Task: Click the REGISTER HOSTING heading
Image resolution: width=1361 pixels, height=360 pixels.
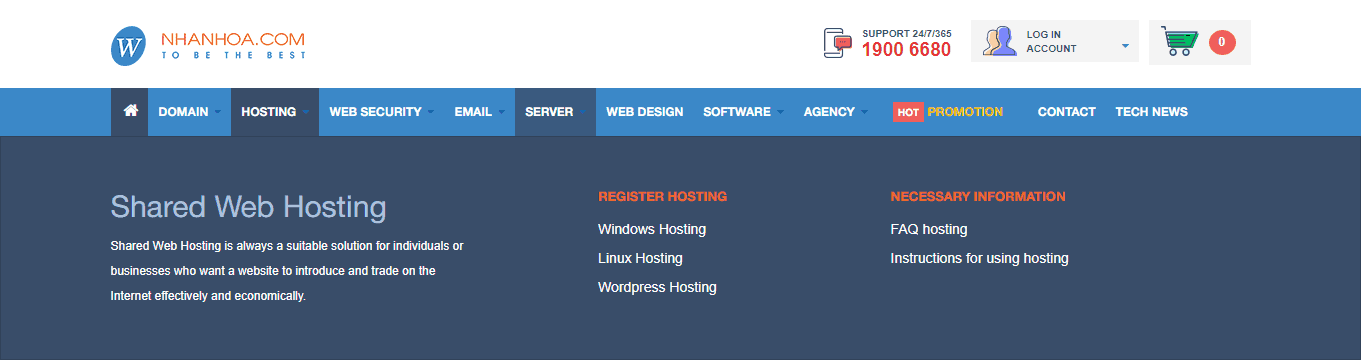Action: [x=662, y=196]
